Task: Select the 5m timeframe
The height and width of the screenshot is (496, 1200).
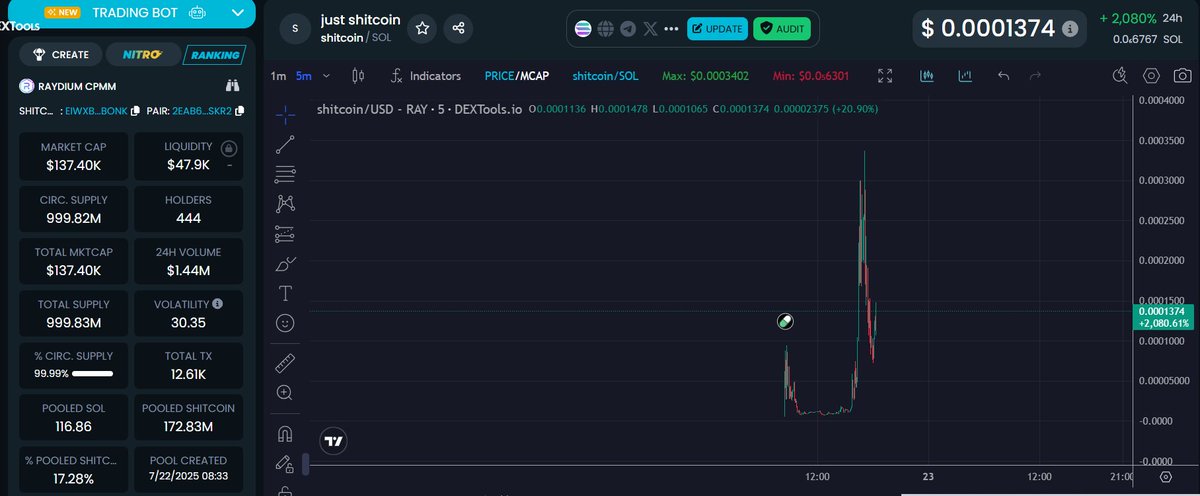Action: (x=304, y=76)
